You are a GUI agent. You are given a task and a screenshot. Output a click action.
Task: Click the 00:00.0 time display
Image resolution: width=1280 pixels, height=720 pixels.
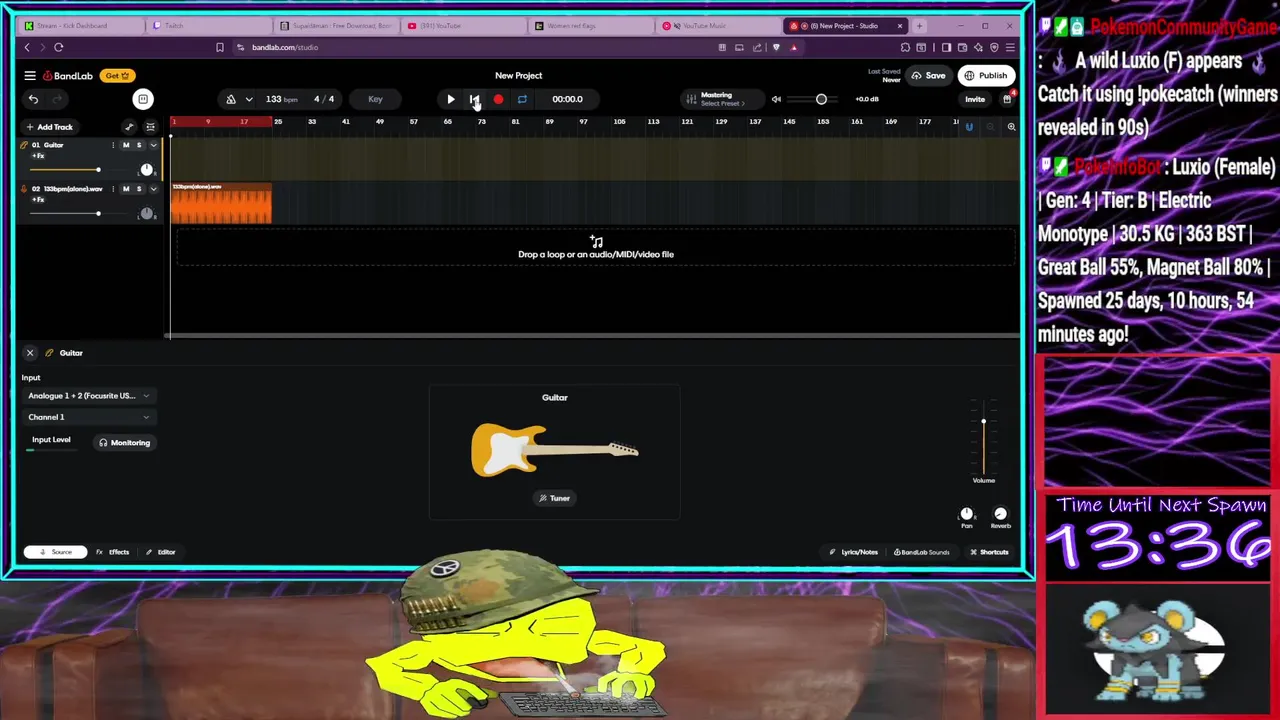point(567,99)
